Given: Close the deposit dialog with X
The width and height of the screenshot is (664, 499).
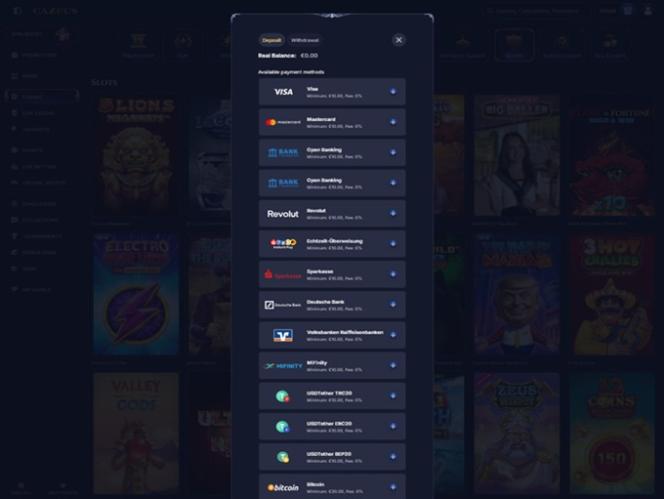Looking at the screenshot, I should click(x=398, y=40).
